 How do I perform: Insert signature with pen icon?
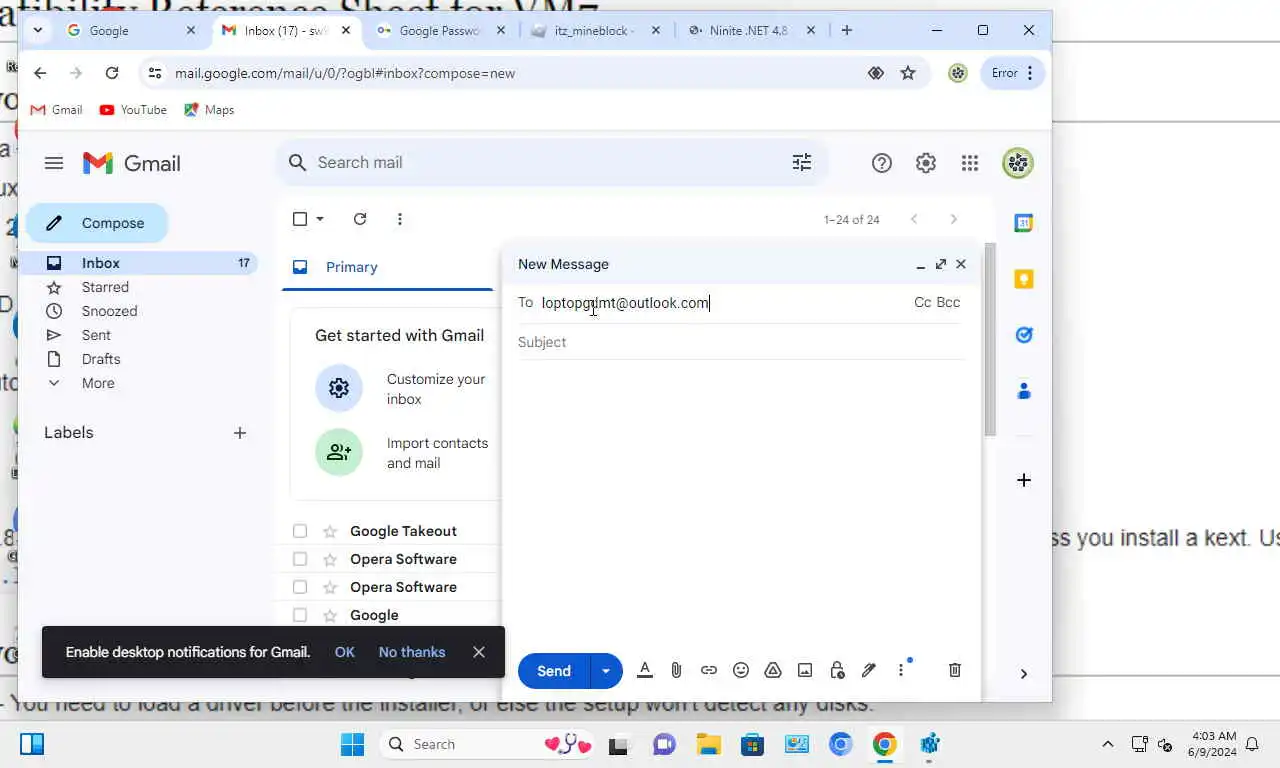(x=869, y=671)
